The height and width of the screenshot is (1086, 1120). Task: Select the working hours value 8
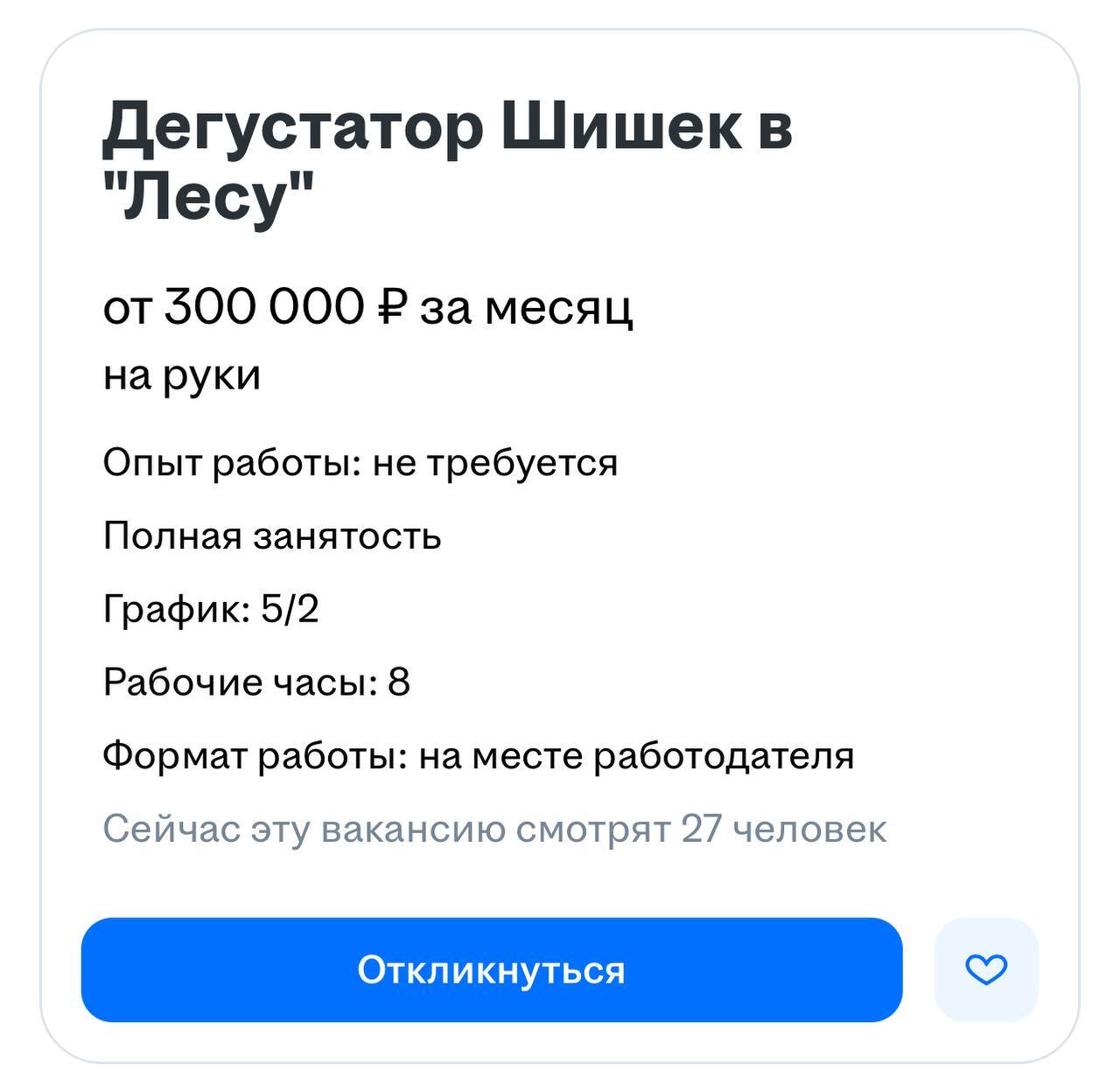tap(399, 683)
